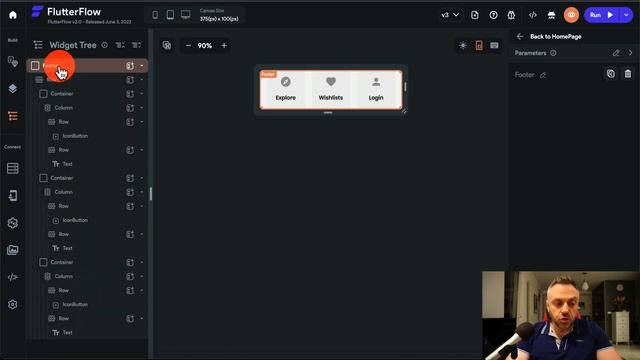Open the page selector layers icon

[13, 89]
